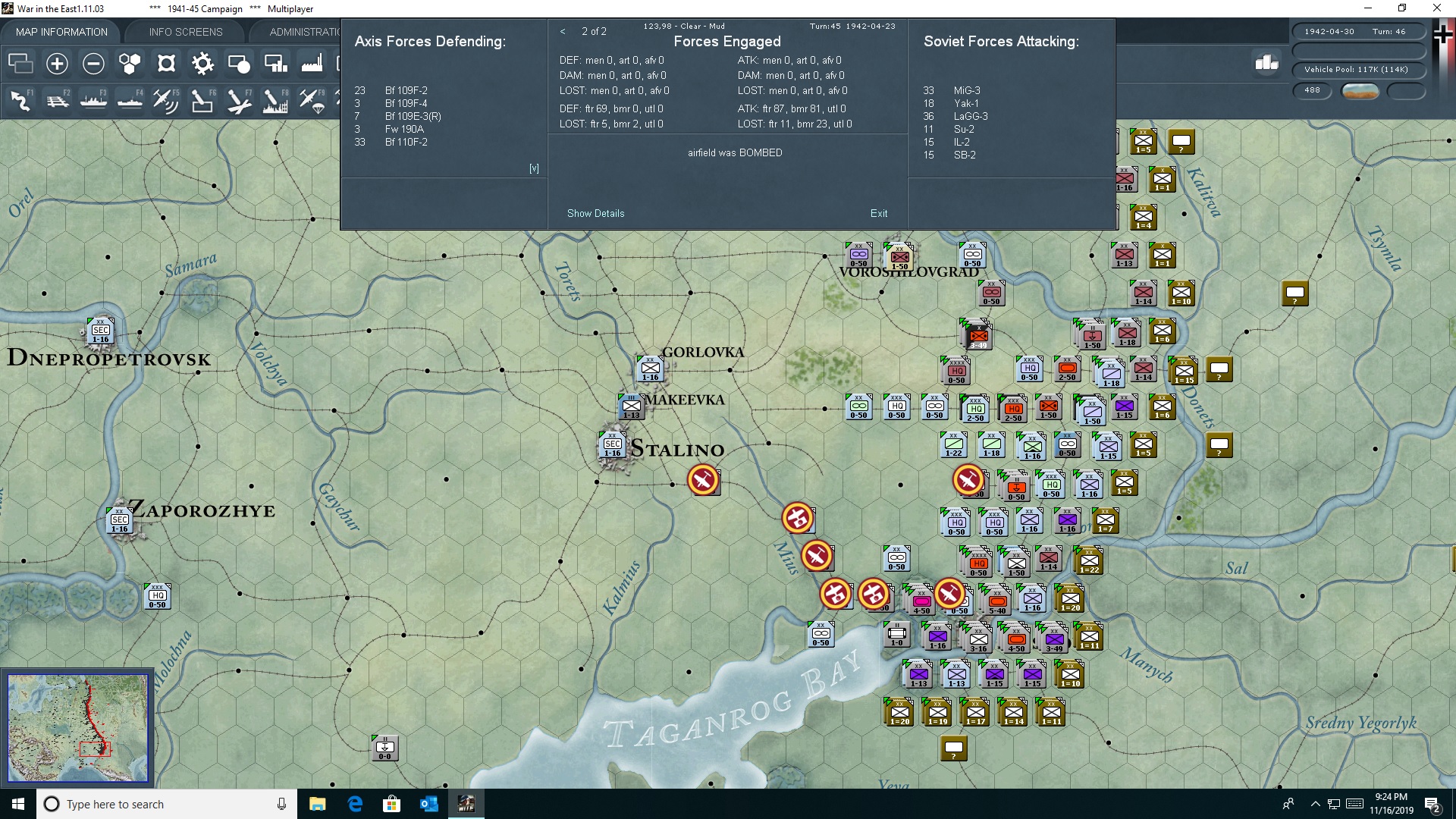This screenshot has width=1456, height=819.
Task: Click the overlapping windows icon in the toolbar
Action: [20, 64]
